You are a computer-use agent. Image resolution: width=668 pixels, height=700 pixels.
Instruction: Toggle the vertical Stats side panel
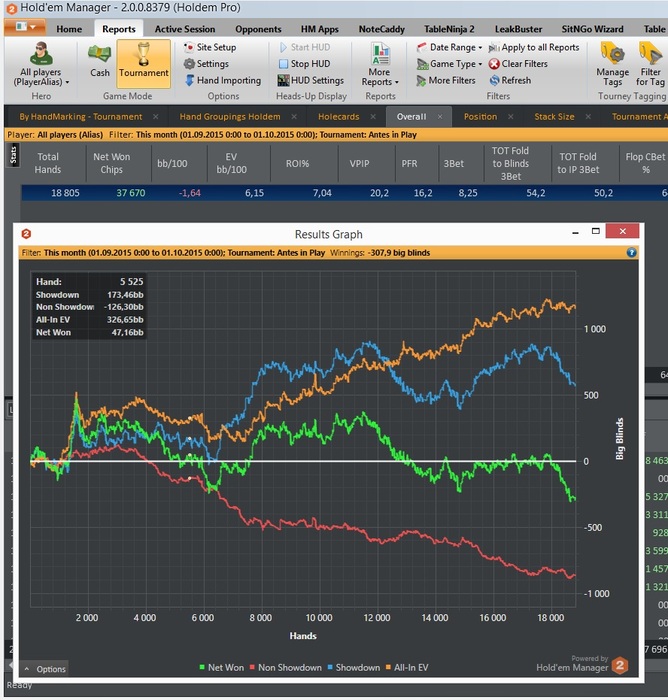click(13, 155)
